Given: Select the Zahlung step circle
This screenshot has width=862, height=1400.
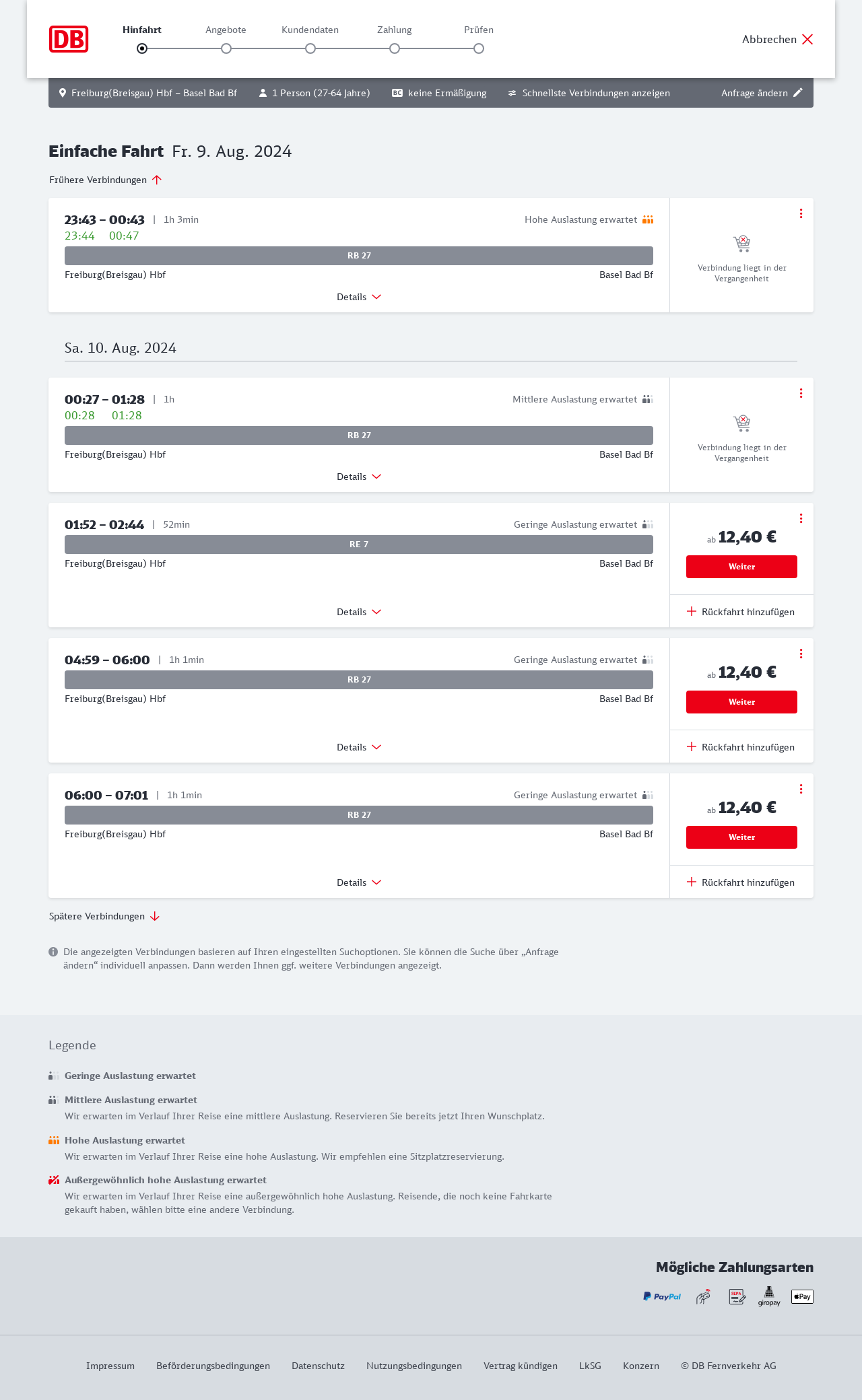Looking at the screenshot, I should [x=395, y=48].
